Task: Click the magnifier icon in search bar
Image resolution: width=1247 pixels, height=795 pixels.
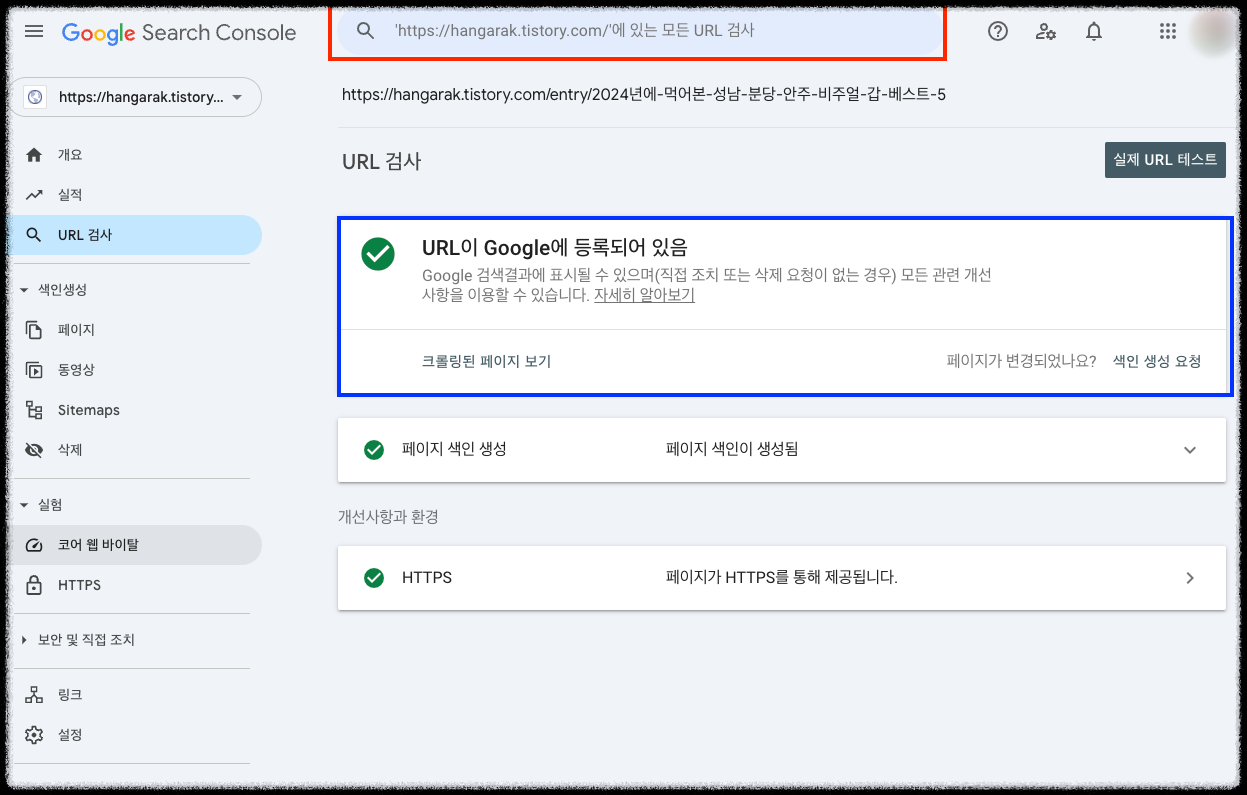Action: tap(366, 31)
